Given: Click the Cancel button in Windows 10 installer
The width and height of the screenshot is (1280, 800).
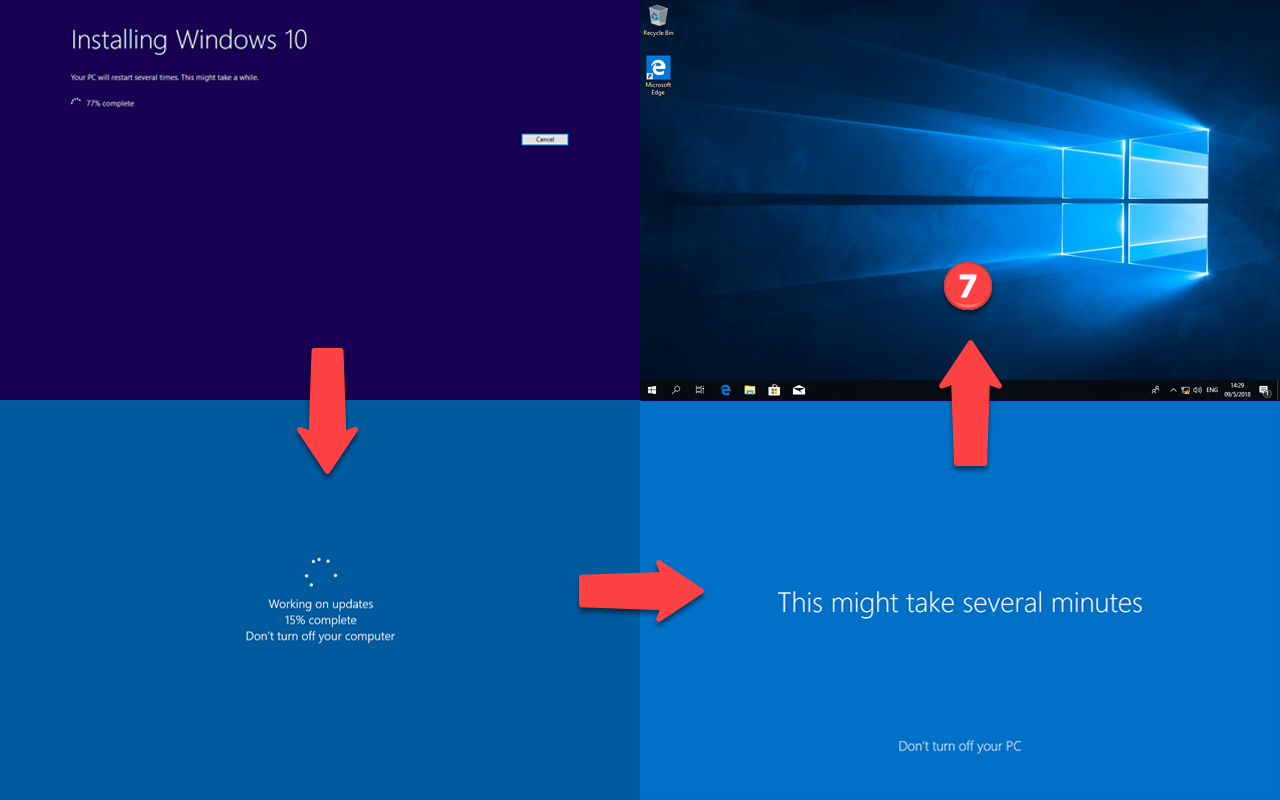Looking at the screenshot, I should click(545, 139).
